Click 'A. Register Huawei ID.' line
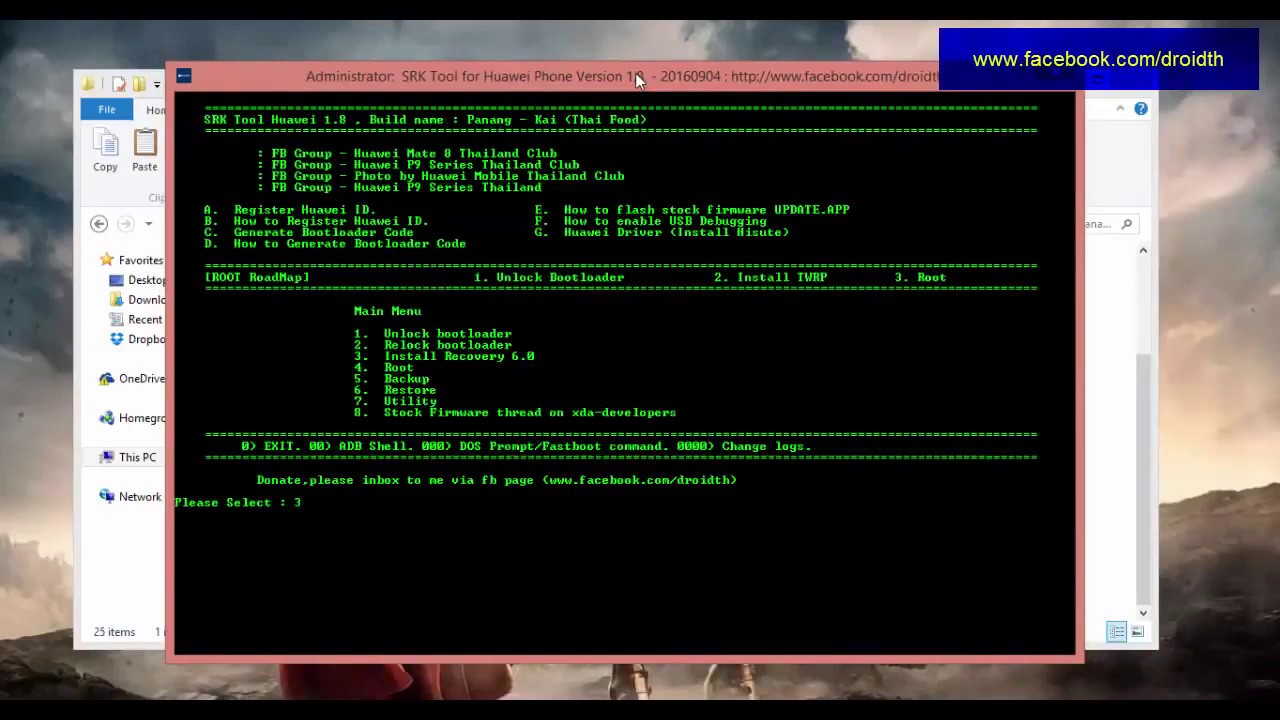 pyautogui.click(x=290, y=210)
